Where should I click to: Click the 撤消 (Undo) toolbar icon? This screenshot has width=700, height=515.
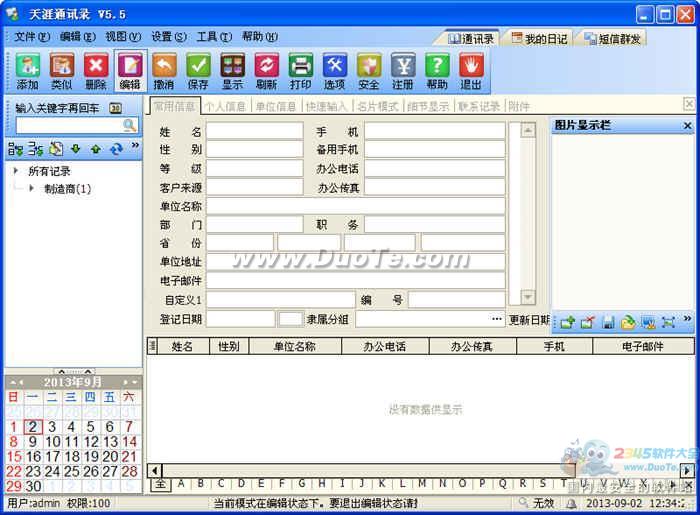[164, 71]
